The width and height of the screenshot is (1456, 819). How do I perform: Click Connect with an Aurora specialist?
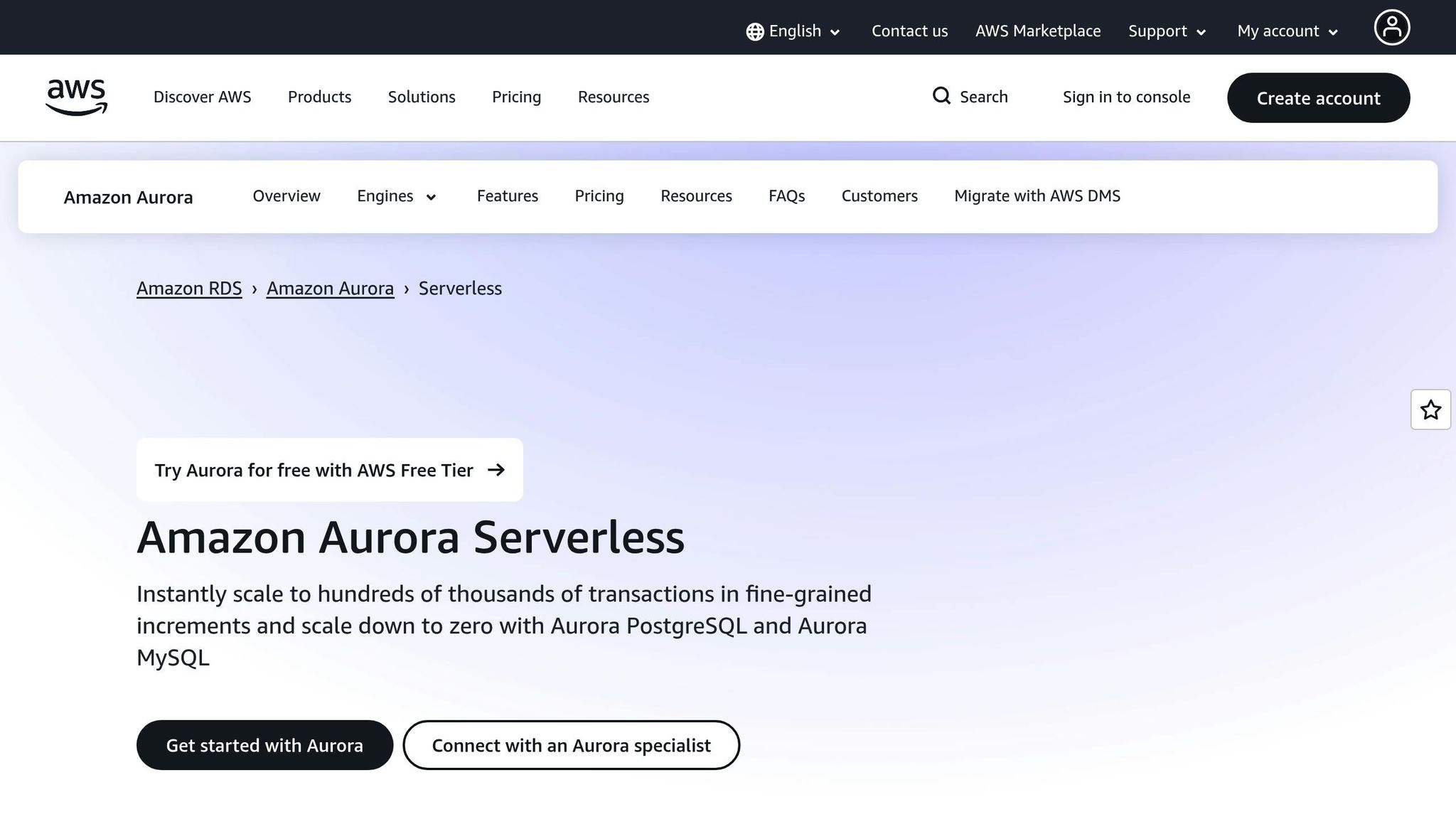(571, 745)
